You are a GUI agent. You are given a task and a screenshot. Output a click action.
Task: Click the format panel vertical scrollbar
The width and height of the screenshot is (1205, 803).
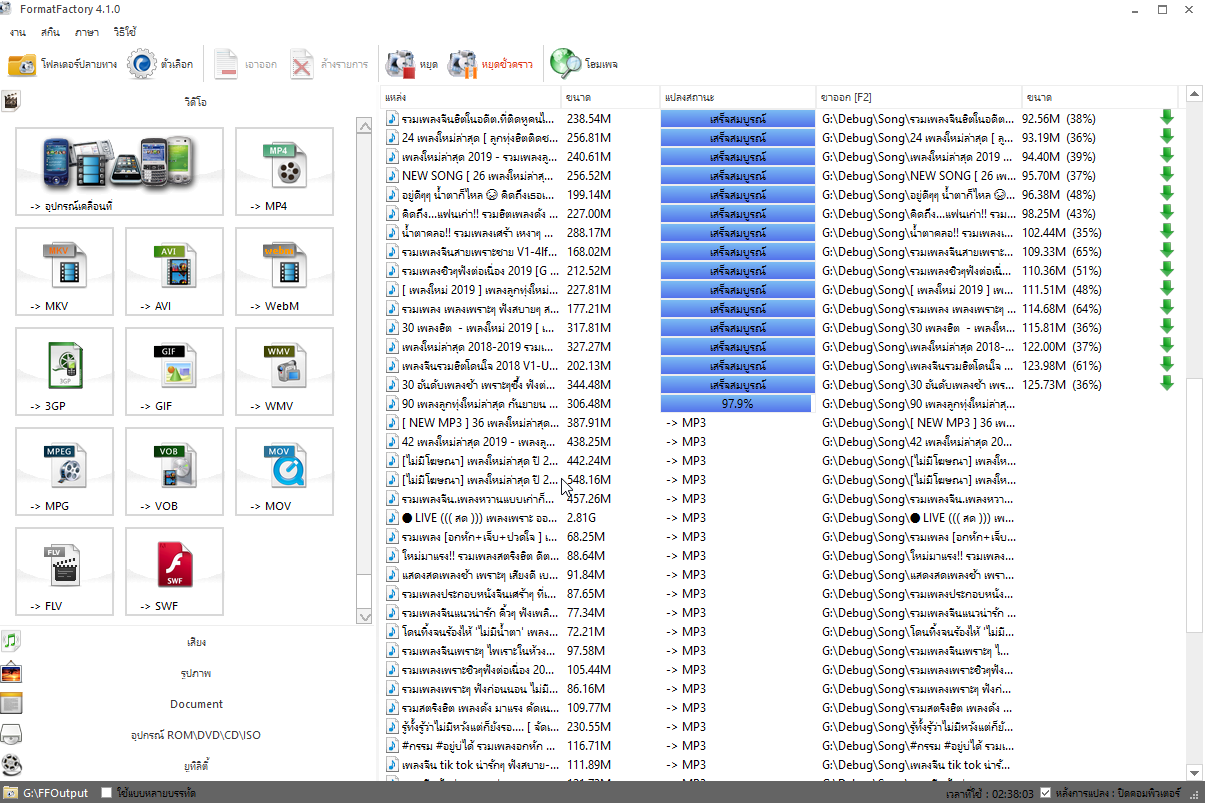[363, 370]
